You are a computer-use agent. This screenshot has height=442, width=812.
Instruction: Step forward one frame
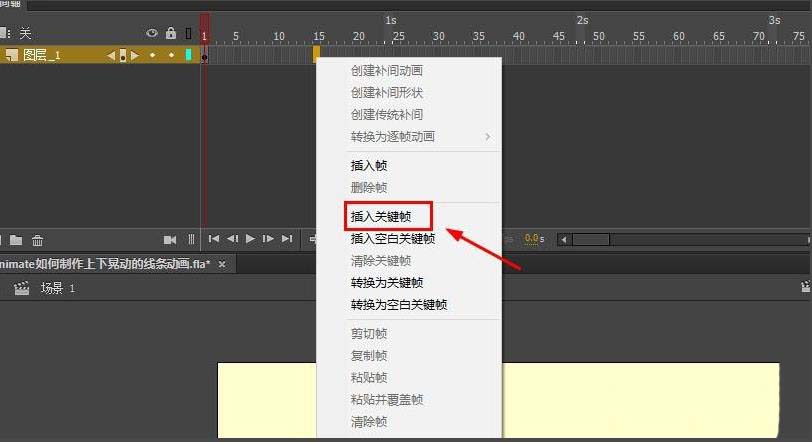(268, 239)
